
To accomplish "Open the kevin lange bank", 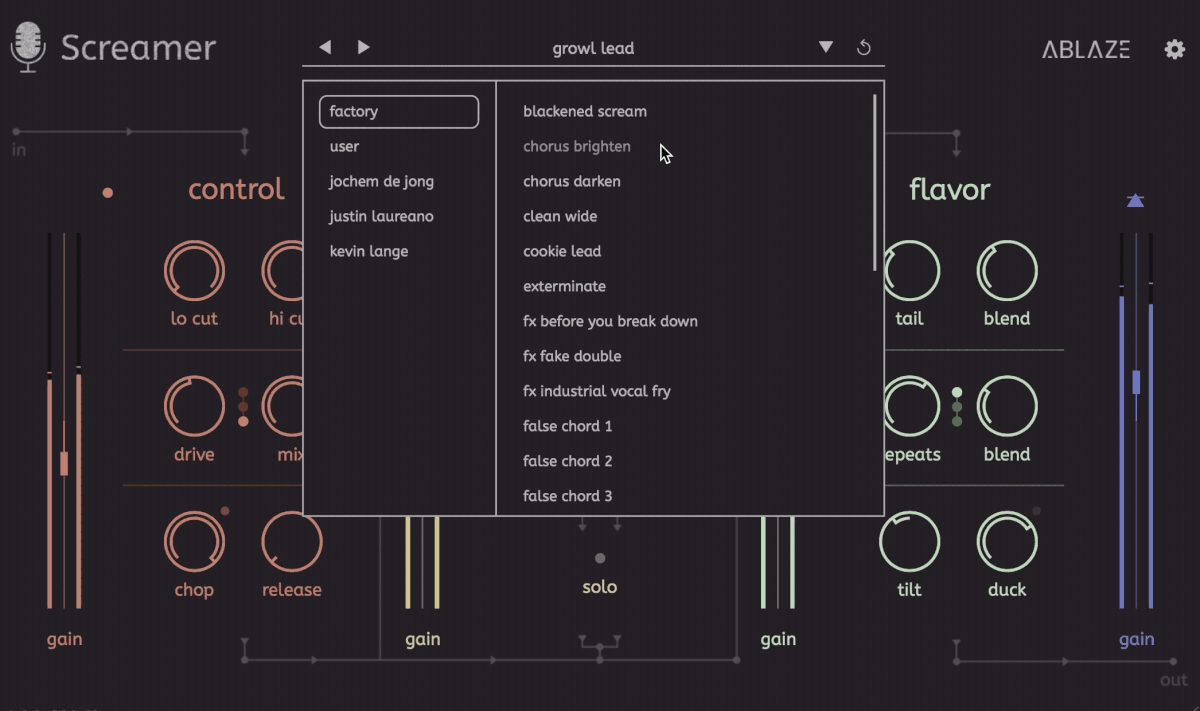I will pos(369,251).
